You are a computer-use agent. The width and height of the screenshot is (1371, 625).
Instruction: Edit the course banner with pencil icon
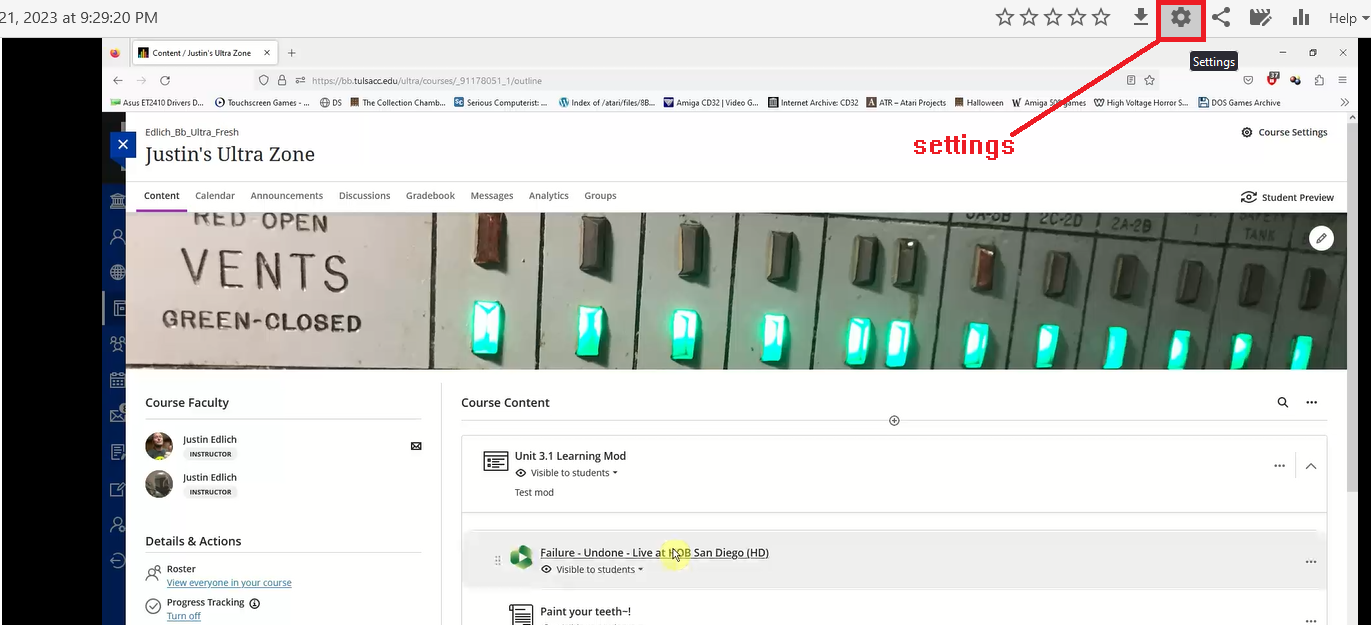tap(1321, 238)
